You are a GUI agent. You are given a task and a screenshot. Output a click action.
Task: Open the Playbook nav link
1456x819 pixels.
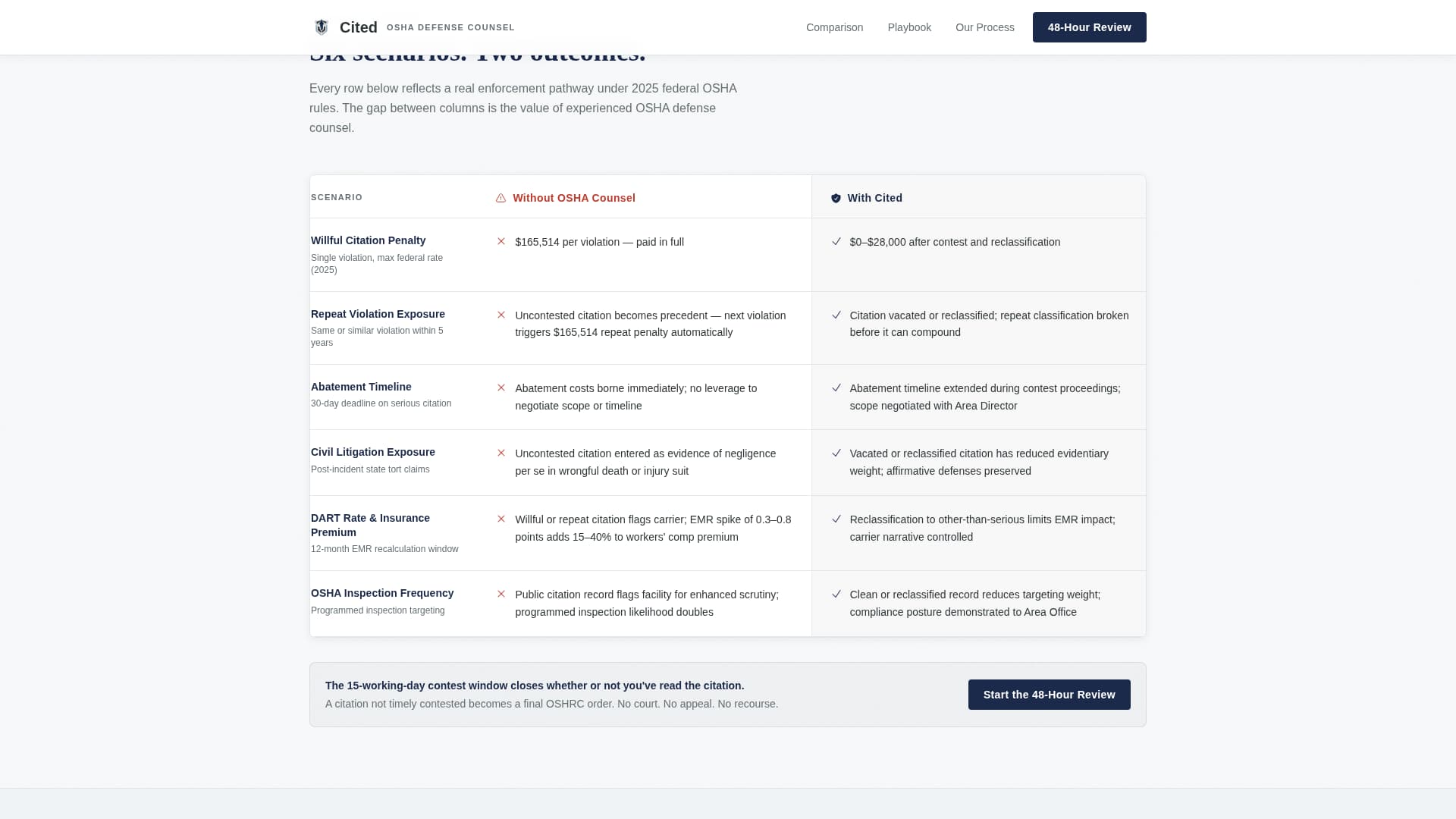click(908, 27)
